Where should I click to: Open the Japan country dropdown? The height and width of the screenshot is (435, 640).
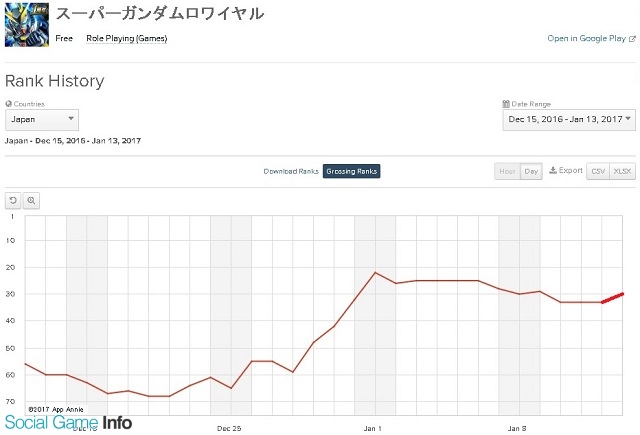click(x=42, y=120)
